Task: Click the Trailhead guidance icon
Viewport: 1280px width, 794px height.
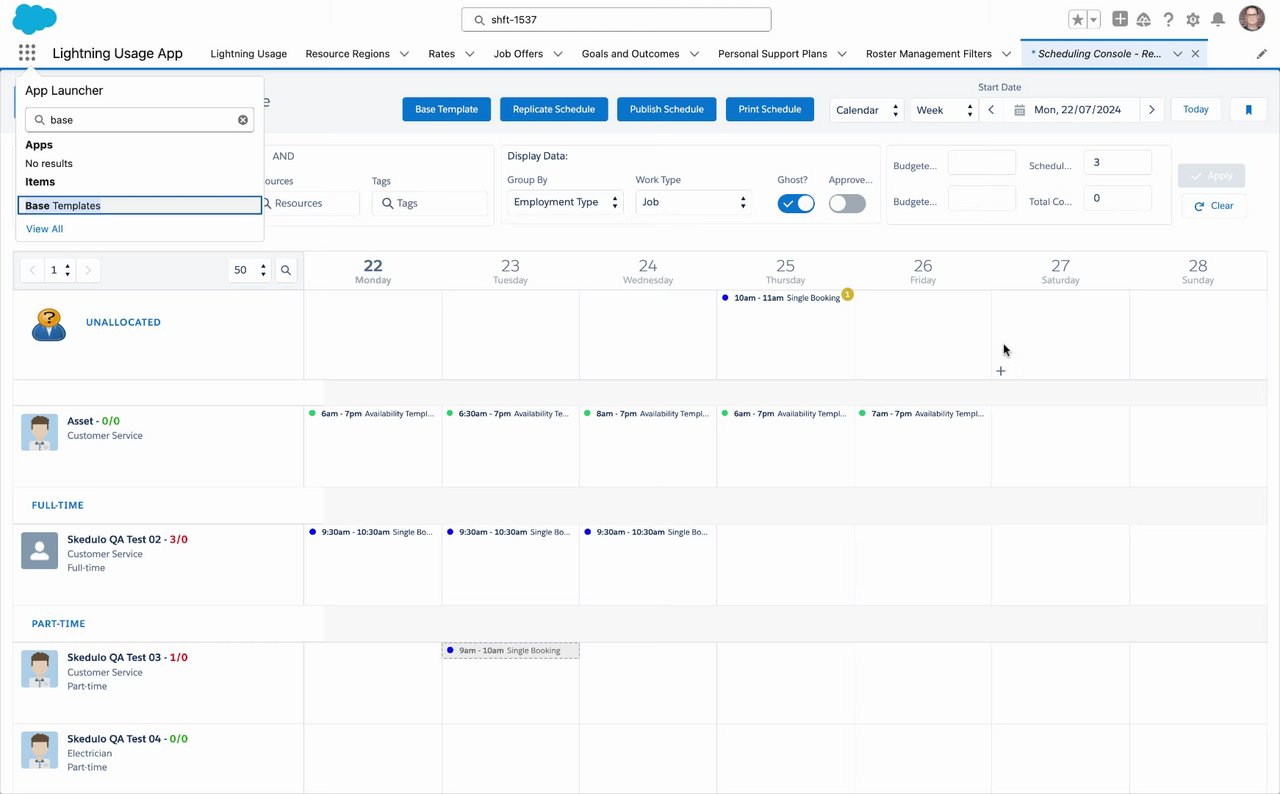Action: [x=1144, y=19]
